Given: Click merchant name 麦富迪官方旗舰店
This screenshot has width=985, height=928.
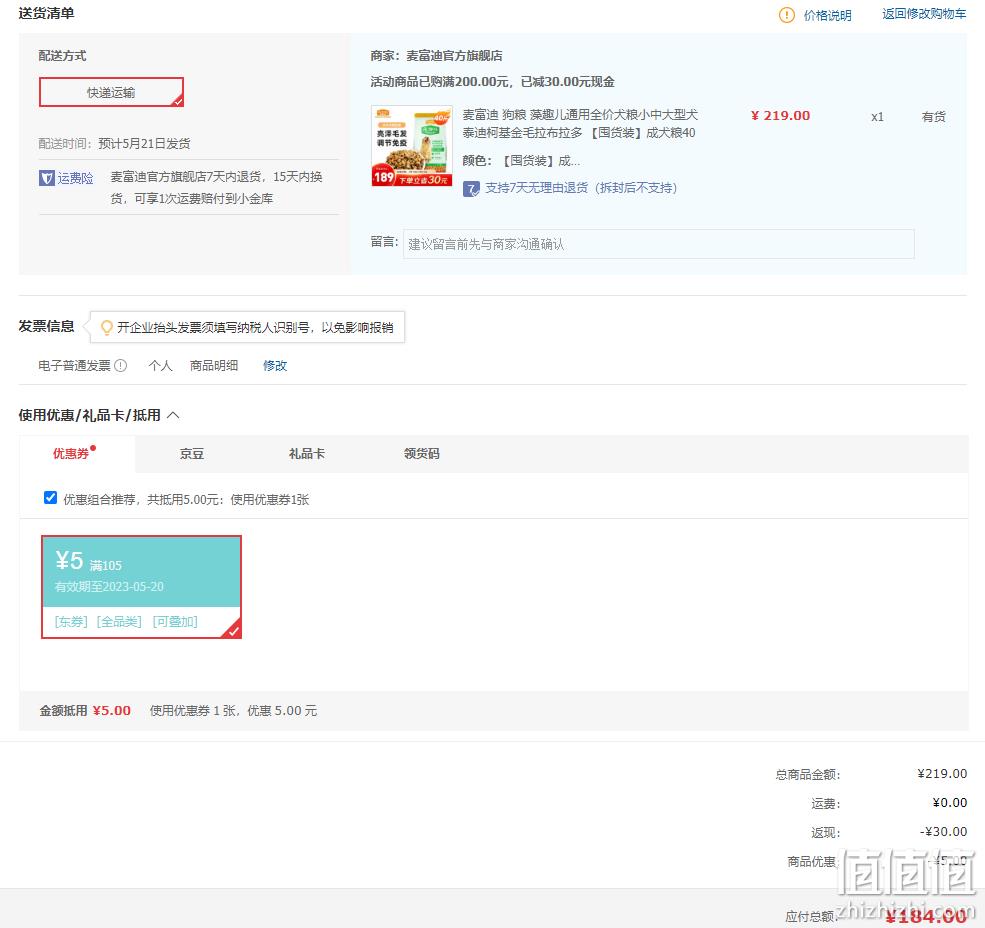Looking at the screenshot, I should click(454, 56).
